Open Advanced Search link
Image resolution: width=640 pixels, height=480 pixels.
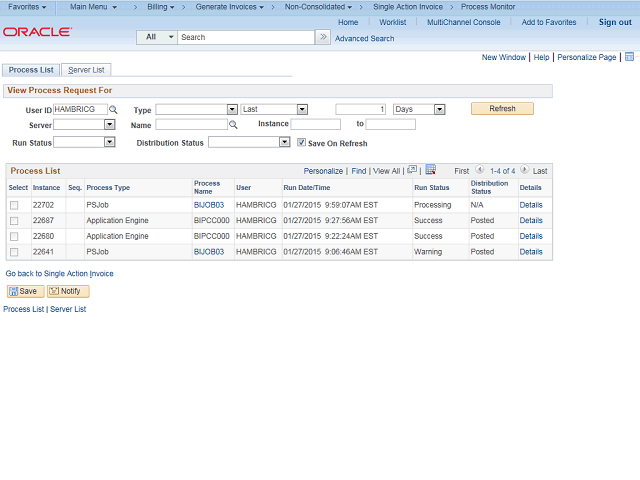(x=364, y=38)
